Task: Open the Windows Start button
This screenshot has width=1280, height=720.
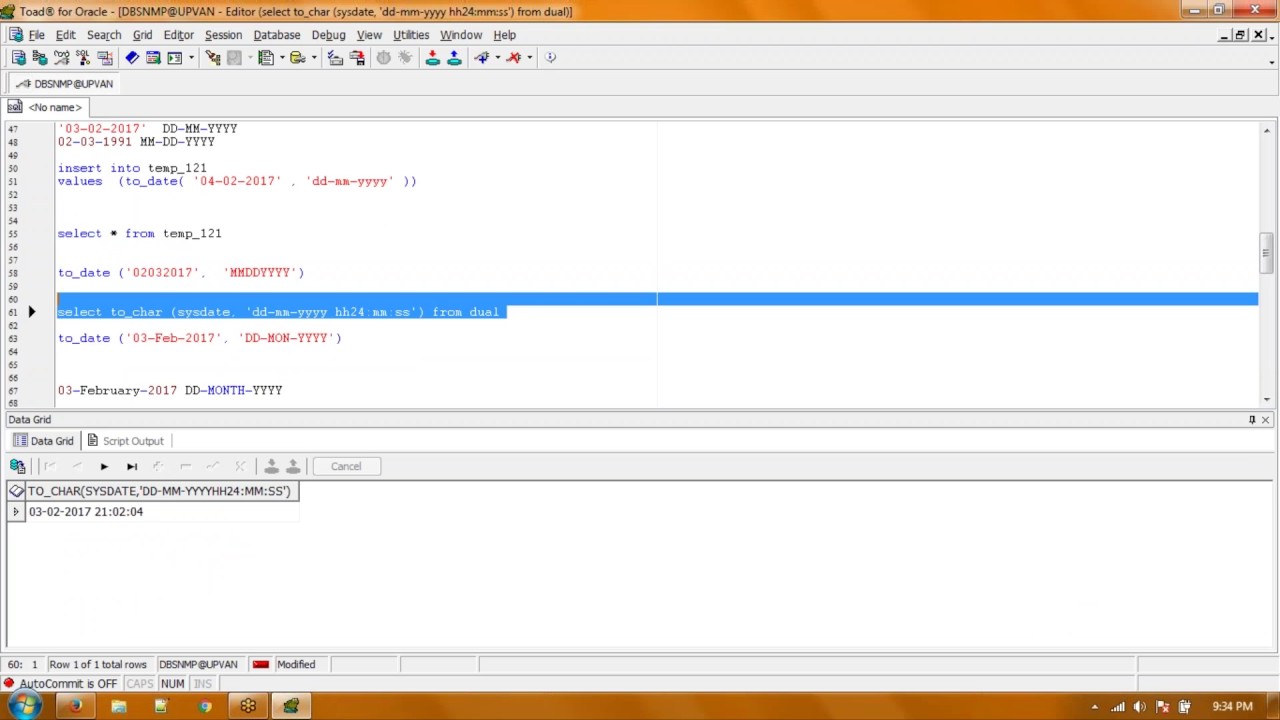Action: click(x=24, y=706)
